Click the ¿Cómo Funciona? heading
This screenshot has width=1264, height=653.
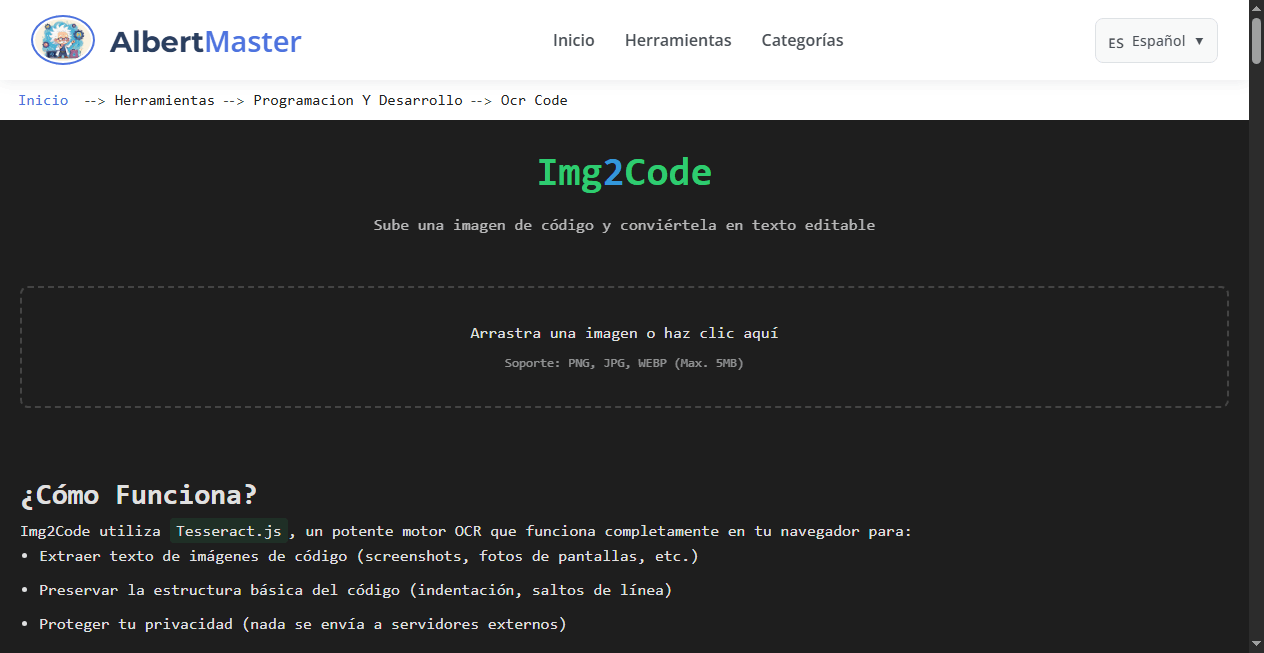coord(138,495)
